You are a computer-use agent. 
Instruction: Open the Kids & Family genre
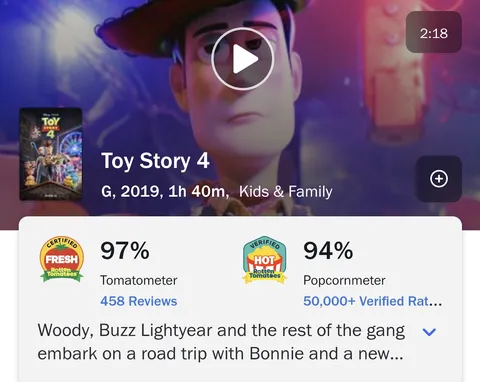(x=286, y=191)
